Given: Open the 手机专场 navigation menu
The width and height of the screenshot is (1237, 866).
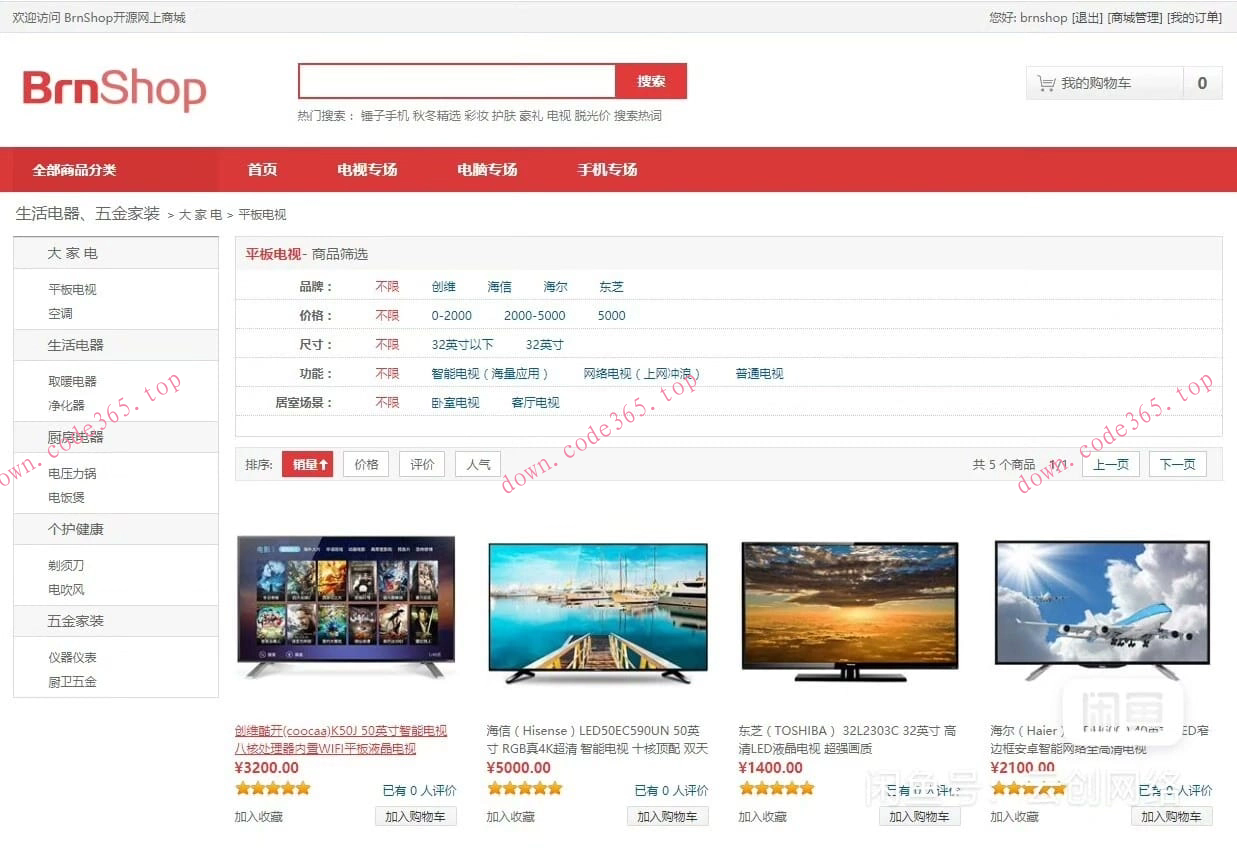Looking at the screenshot, I should (606, 169).
